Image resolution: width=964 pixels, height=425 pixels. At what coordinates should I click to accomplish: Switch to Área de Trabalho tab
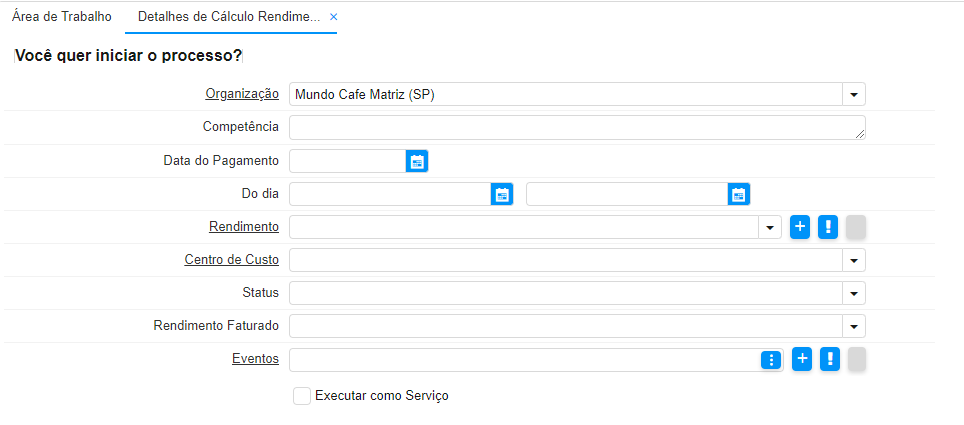[x=61, y=17]
